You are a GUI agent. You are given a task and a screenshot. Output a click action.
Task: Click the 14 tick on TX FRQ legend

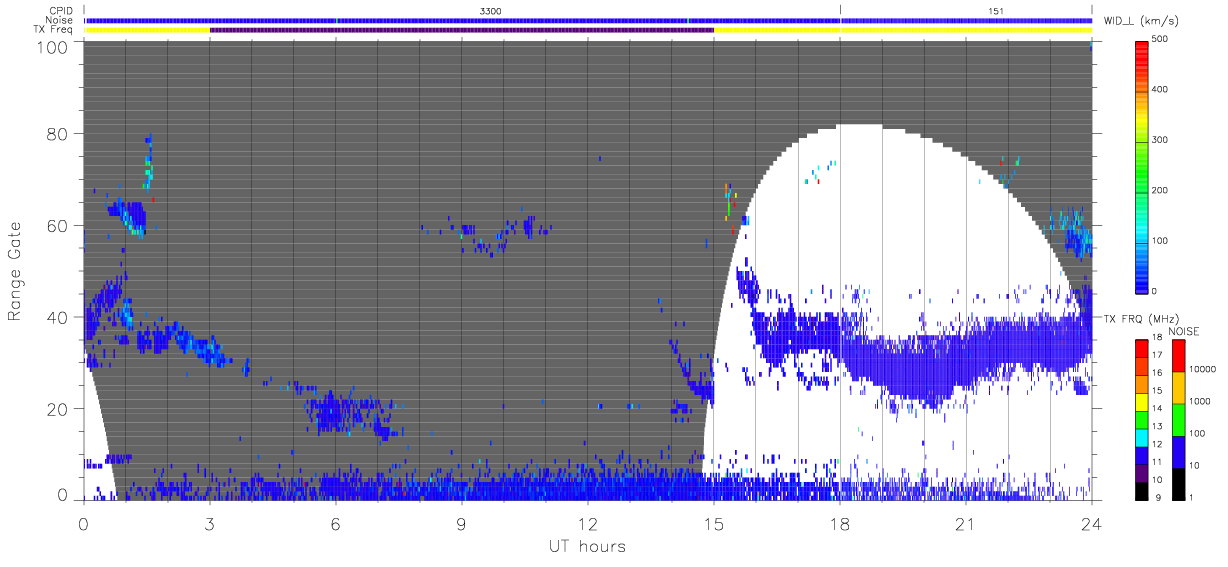[x=1157, y=408]
